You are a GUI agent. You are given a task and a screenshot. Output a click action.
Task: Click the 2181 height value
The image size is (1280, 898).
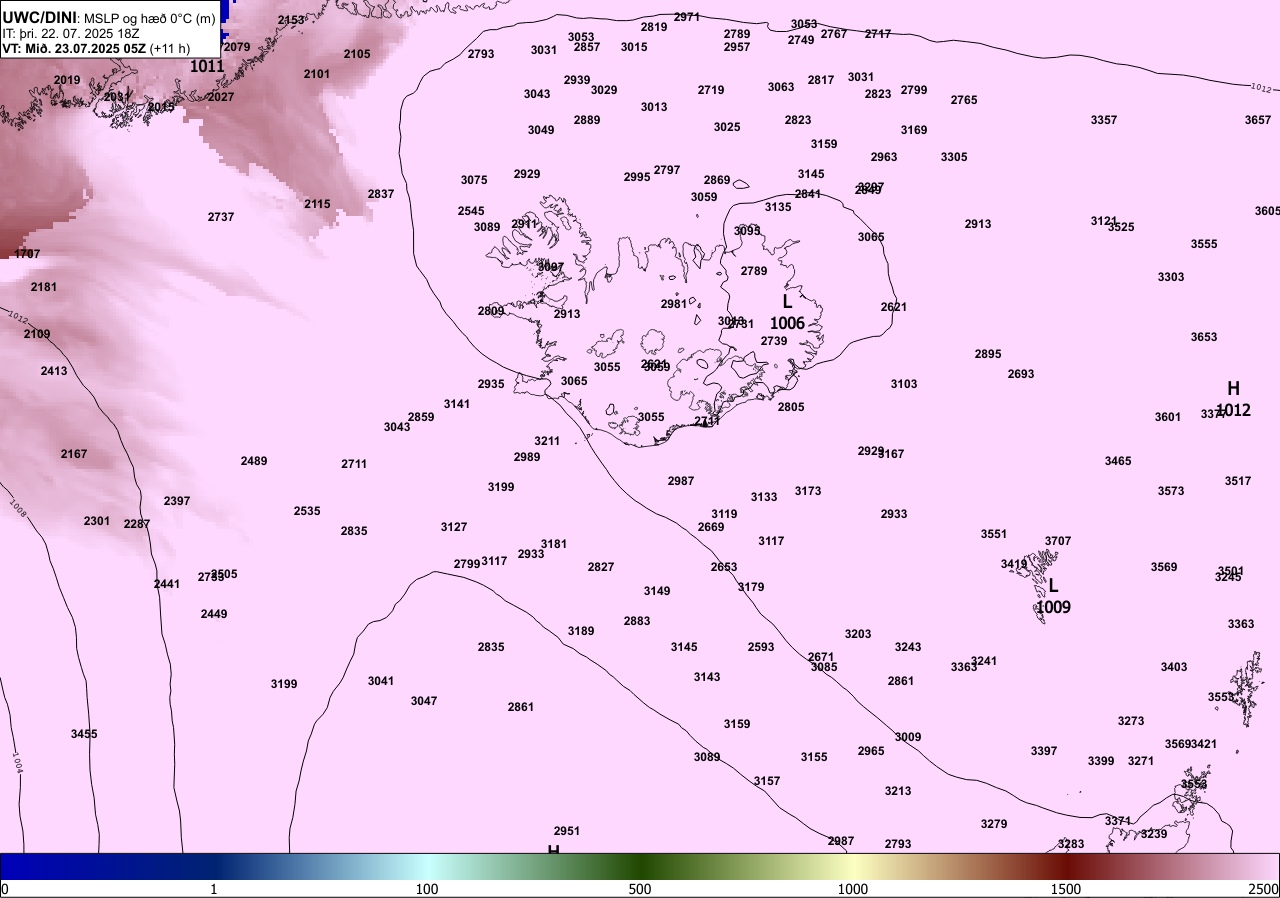click(44, 287)
